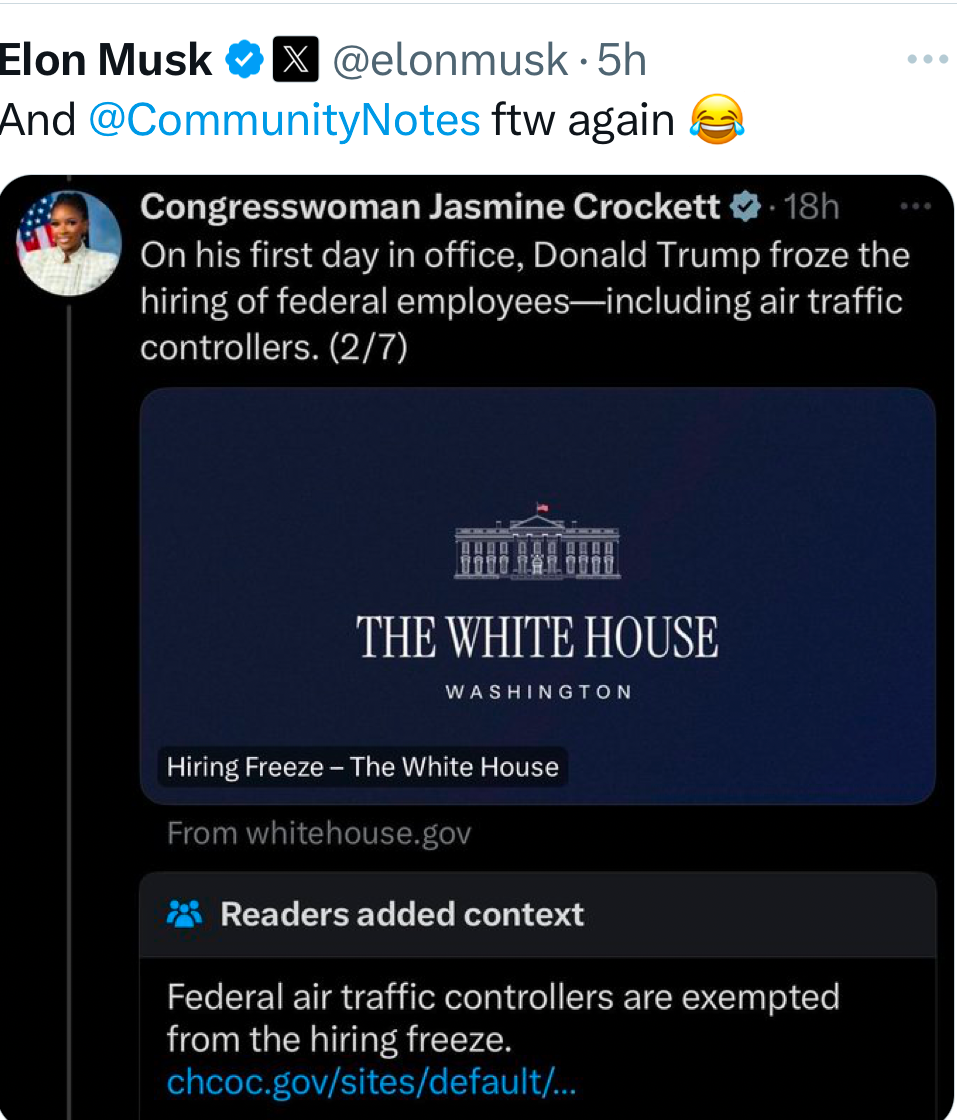The height and width of the screenshot is (1120, 957).
Task: Open Elon Musk's profile via display name
Action: (104, 61)
